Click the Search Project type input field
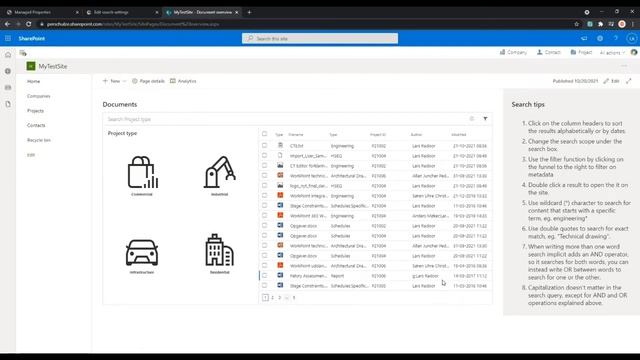640x360 pixels. [x=286, y=119]
